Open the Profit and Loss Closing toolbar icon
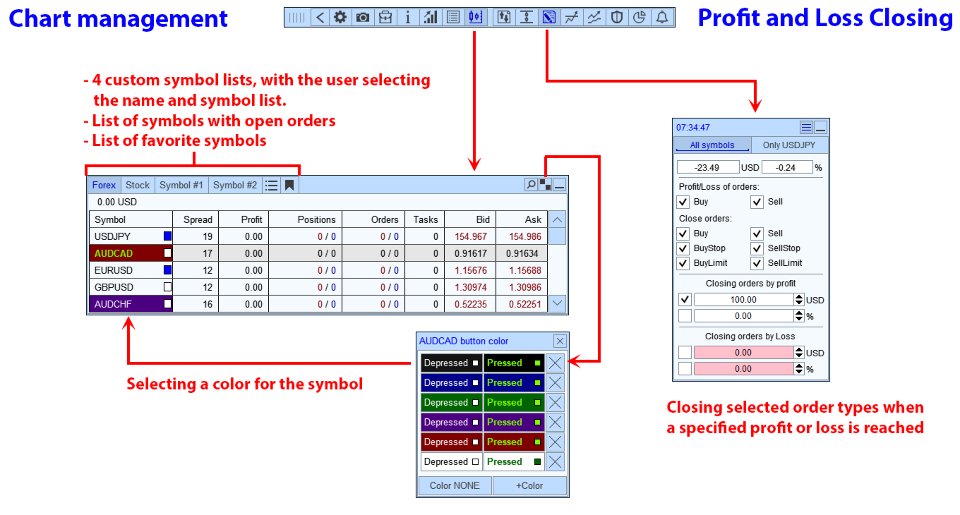The height and width of the screenshot is (515, 960). click(549, 17)
